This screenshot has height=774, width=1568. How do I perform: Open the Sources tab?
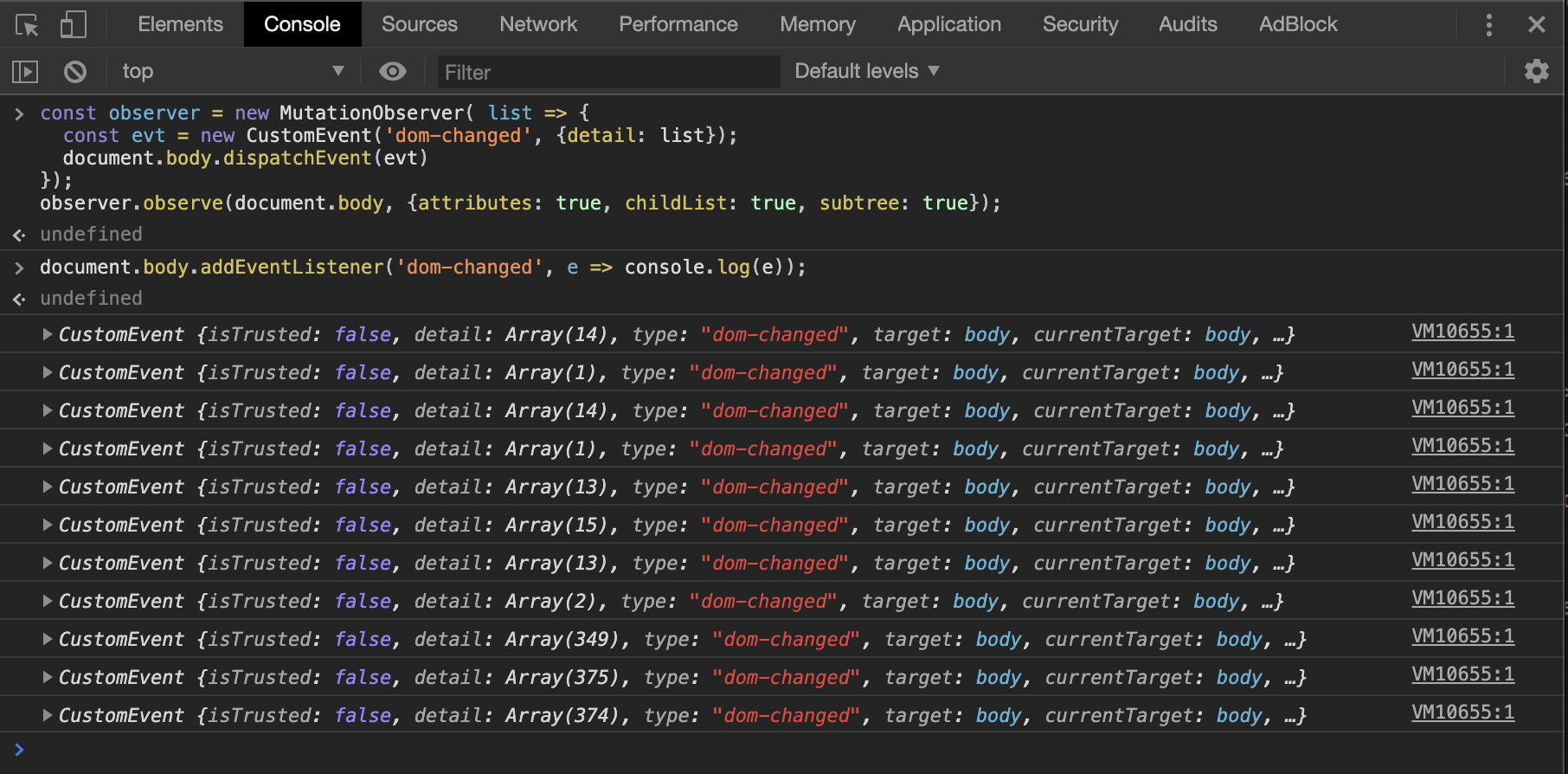coord(420,24)
